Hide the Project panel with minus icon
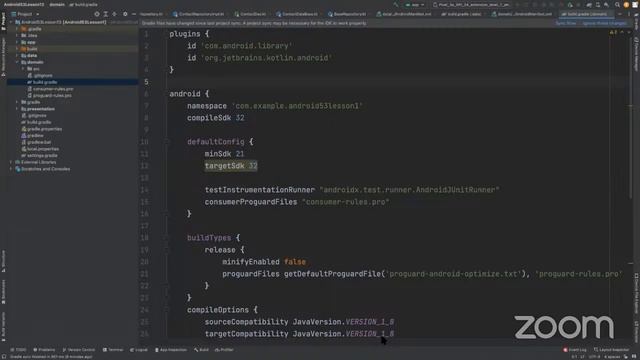Screen dimensions: 640x360 133,14
